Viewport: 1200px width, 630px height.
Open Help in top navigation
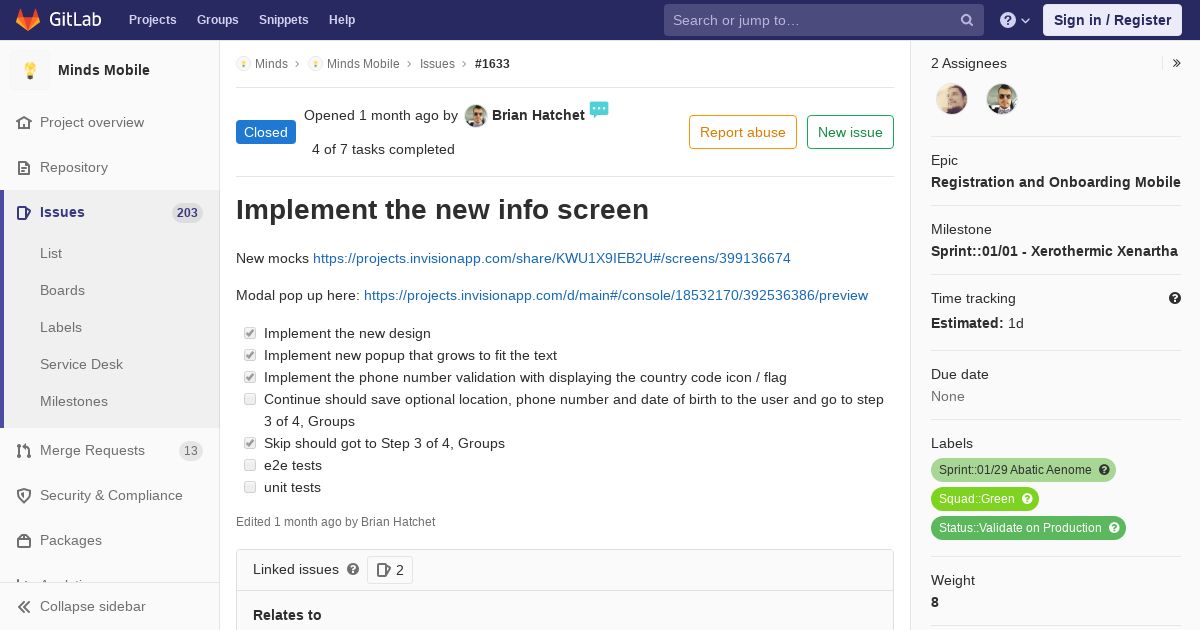pos(342,20)
